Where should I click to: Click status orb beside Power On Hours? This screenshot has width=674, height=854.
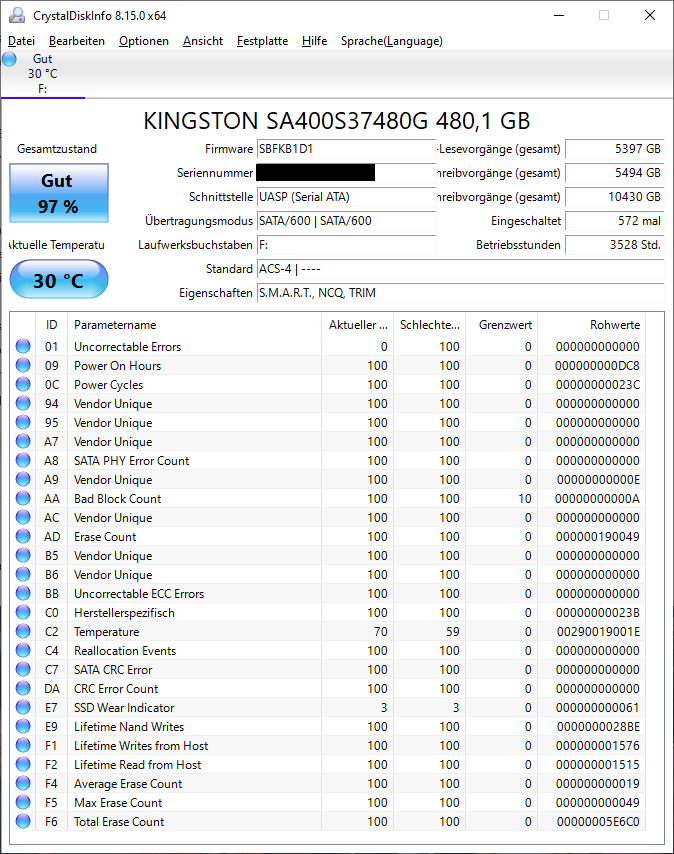(23, 366)
